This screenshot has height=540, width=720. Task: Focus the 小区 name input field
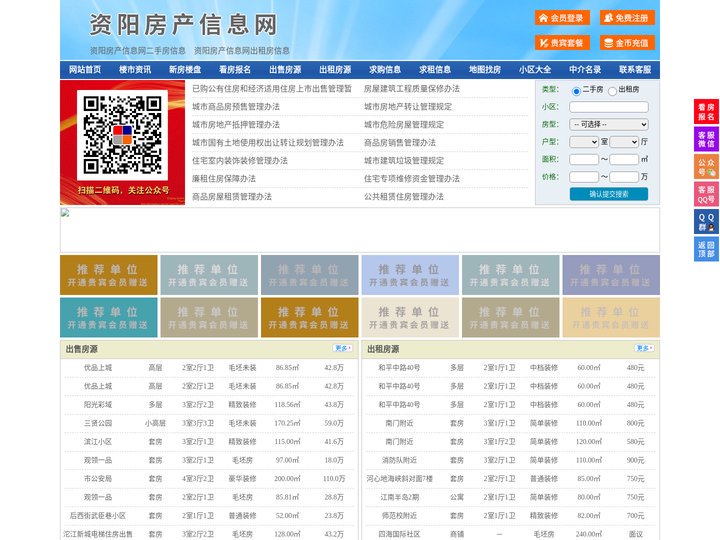609,107
